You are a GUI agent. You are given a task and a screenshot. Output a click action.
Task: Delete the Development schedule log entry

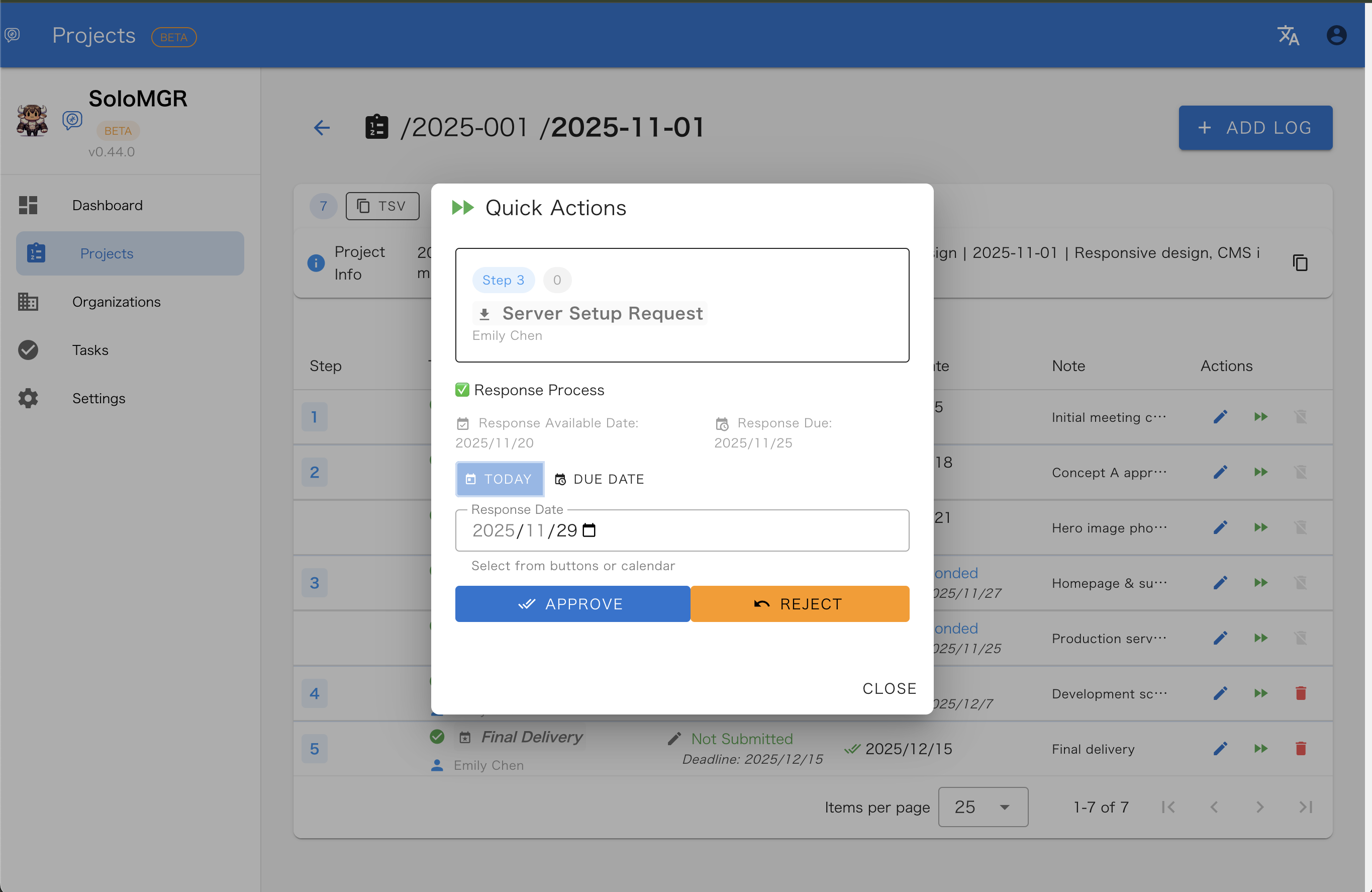(x=1301, y=693)
